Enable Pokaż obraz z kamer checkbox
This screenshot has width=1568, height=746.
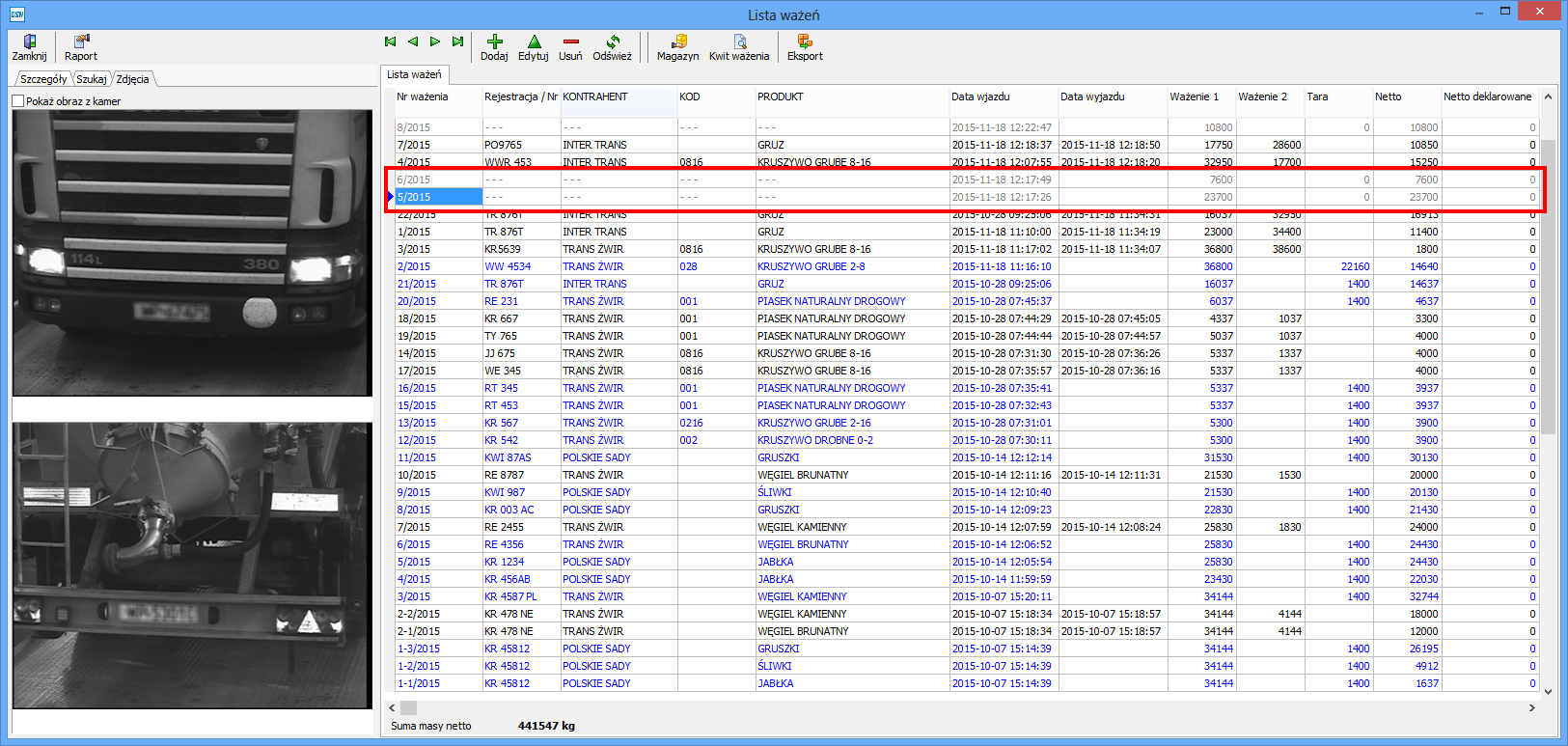(x=18, y=101)
